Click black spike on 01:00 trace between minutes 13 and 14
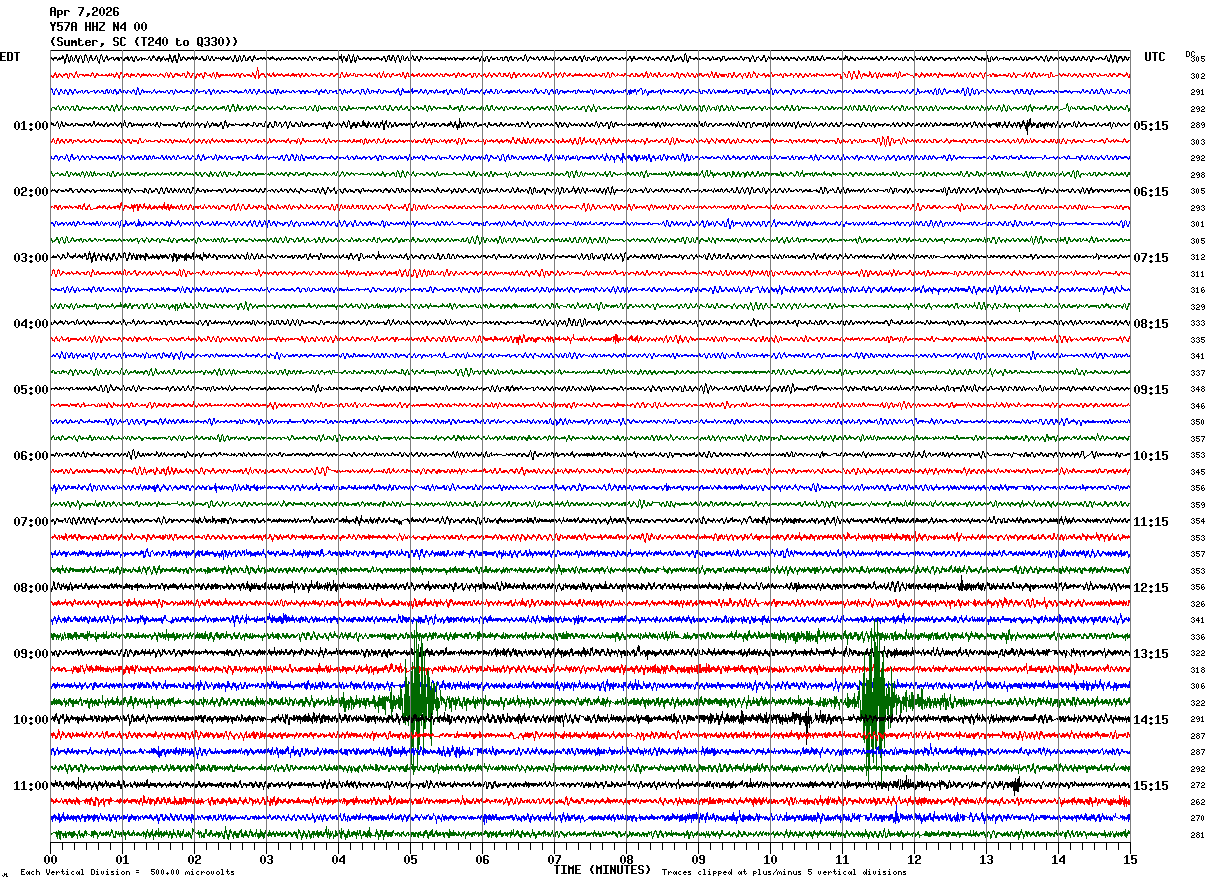Viewport: 1210px width, 886px height. pos(1027,125)
